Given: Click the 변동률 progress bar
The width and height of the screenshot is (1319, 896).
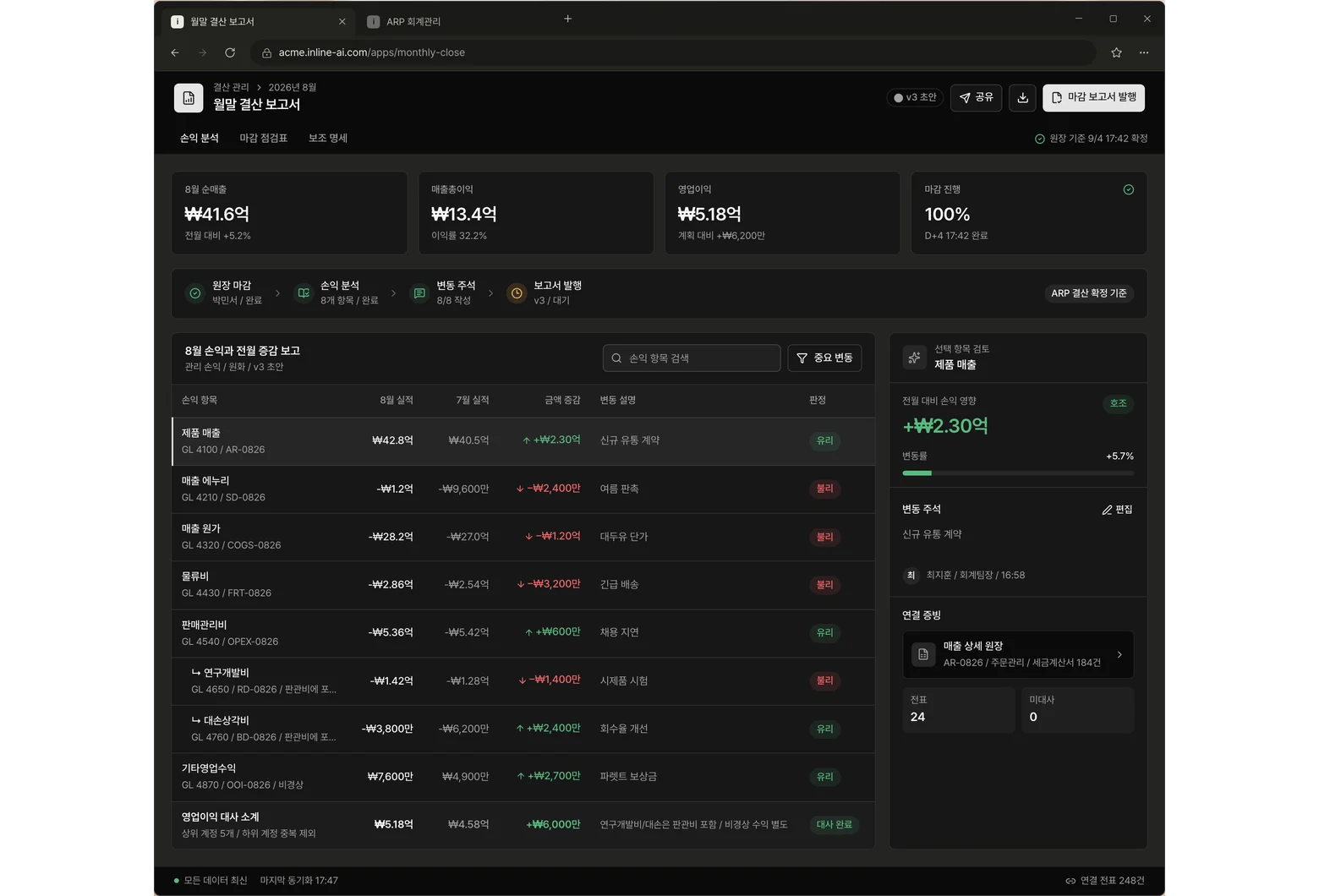Looking at the screenshot, I should pos(1018,473).
